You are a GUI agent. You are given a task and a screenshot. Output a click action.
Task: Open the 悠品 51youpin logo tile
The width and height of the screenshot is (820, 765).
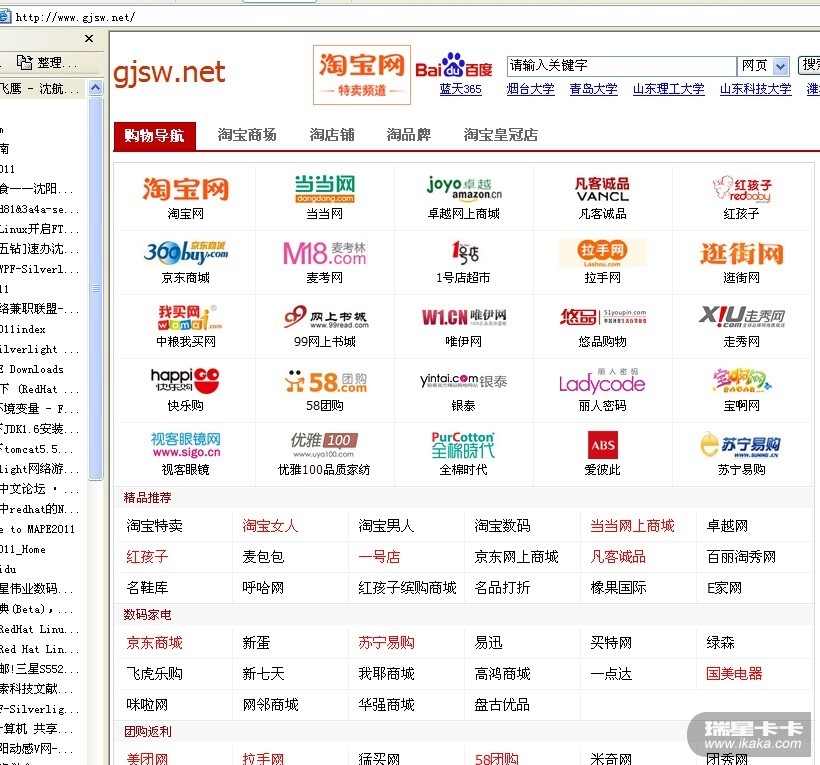(602, 316)
